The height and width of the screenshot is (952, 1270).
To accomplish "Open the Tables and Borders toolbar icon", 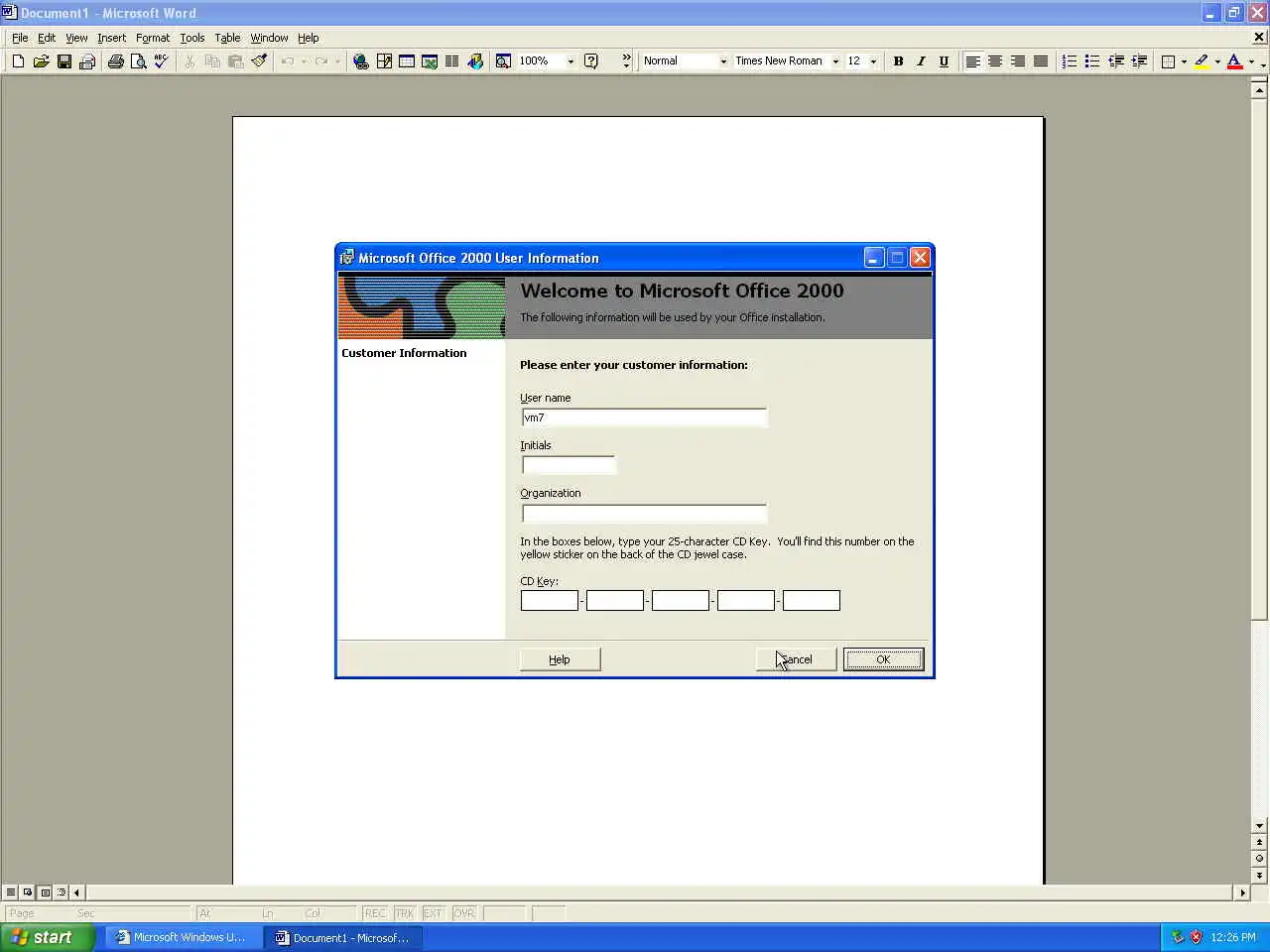I will (x=384, y=61).
